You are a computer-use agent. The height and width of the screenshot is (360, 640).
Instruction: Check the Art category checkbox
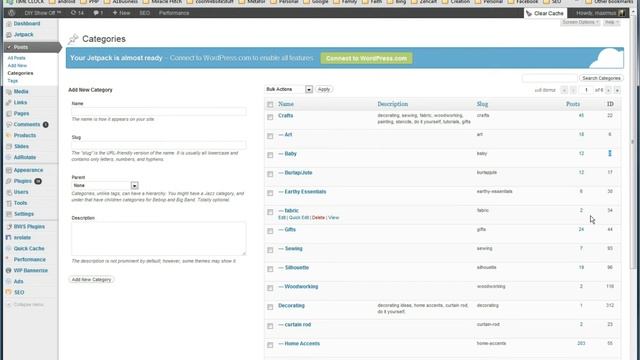(x=270, y=136)
